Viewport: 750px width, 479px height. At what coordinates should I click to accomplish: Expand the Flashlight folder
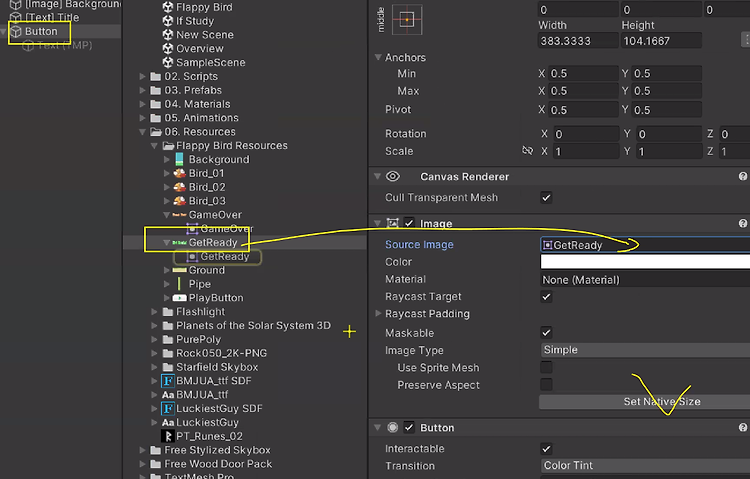[x=154, y=312]
